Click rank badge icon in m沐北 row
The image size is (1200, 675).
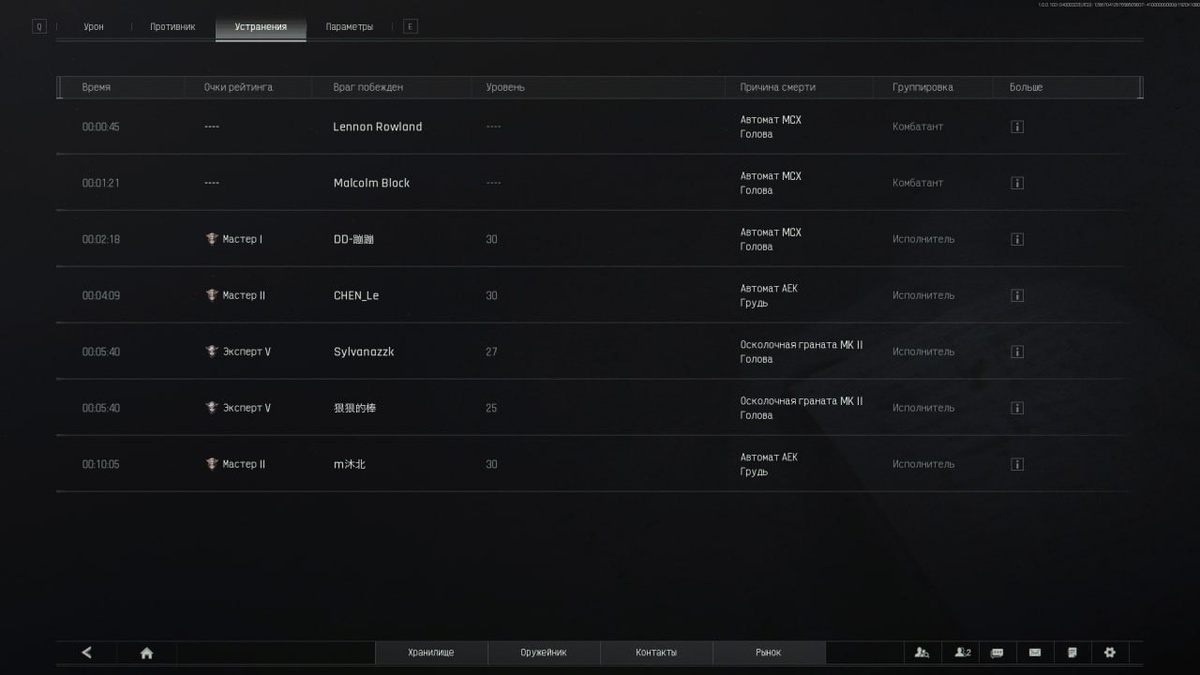(x=211, y=463)
